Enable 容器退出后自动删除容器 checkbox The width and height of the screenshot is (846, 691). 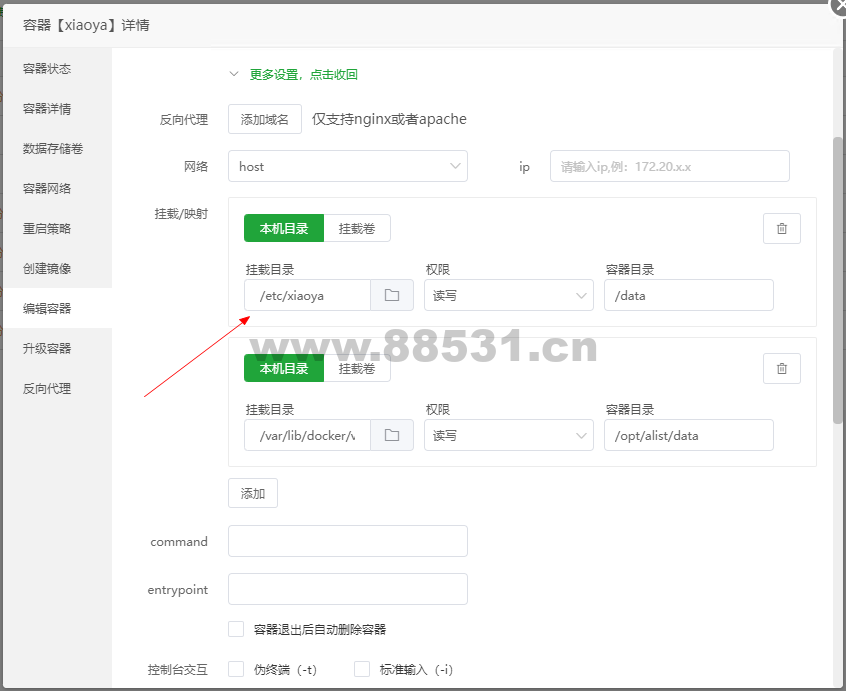coord(236,629)
